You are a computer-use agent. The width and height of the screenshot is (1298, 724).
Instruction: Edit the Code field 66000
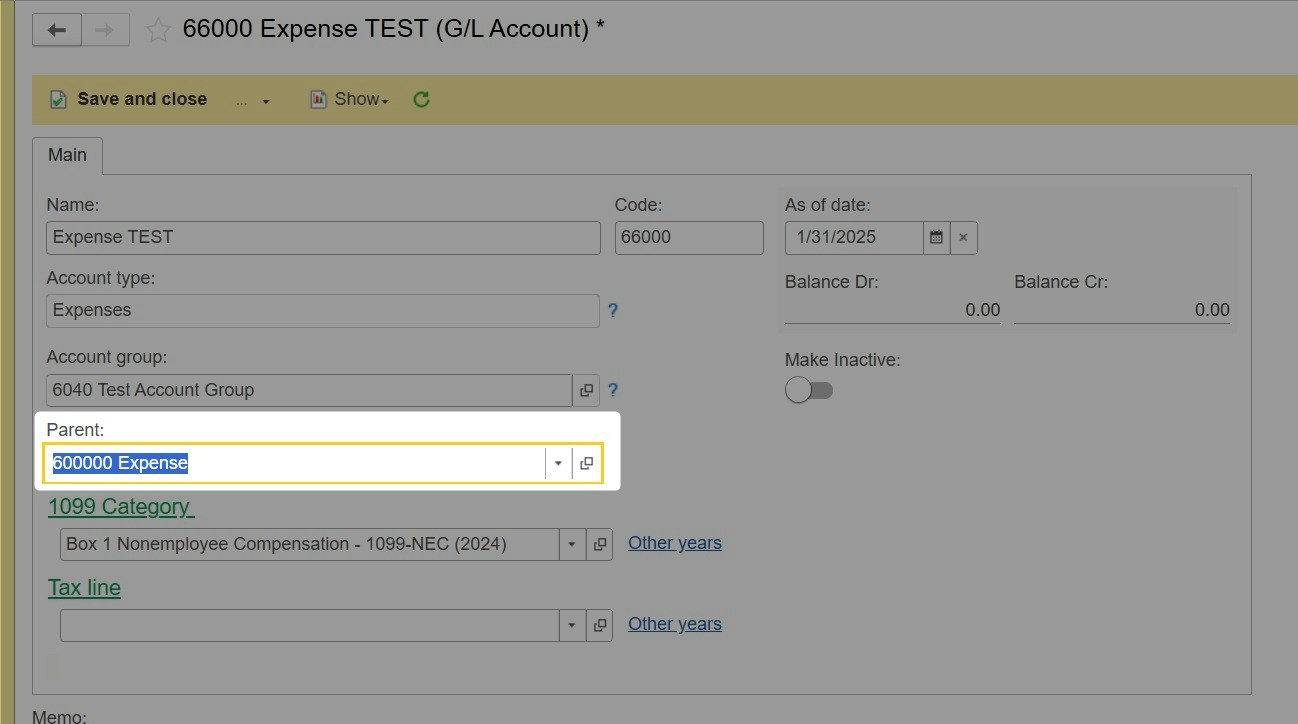tap(689, 238)
